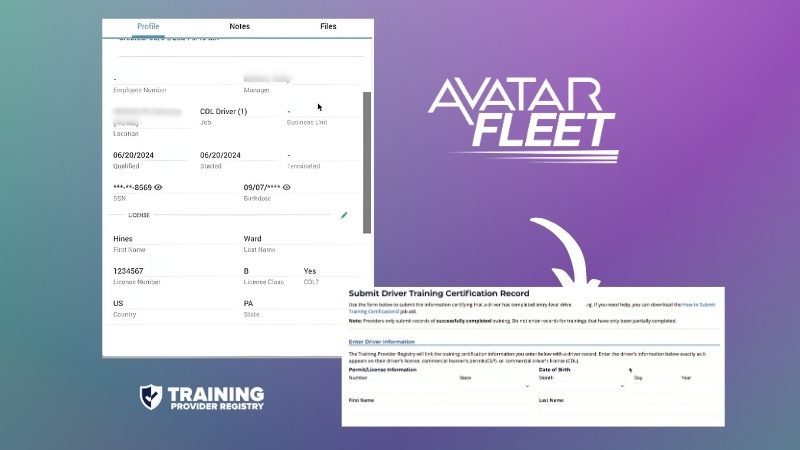Click the Started date 06/20/2024
This screenshot has height=450, width=800.
pos(220,155)
